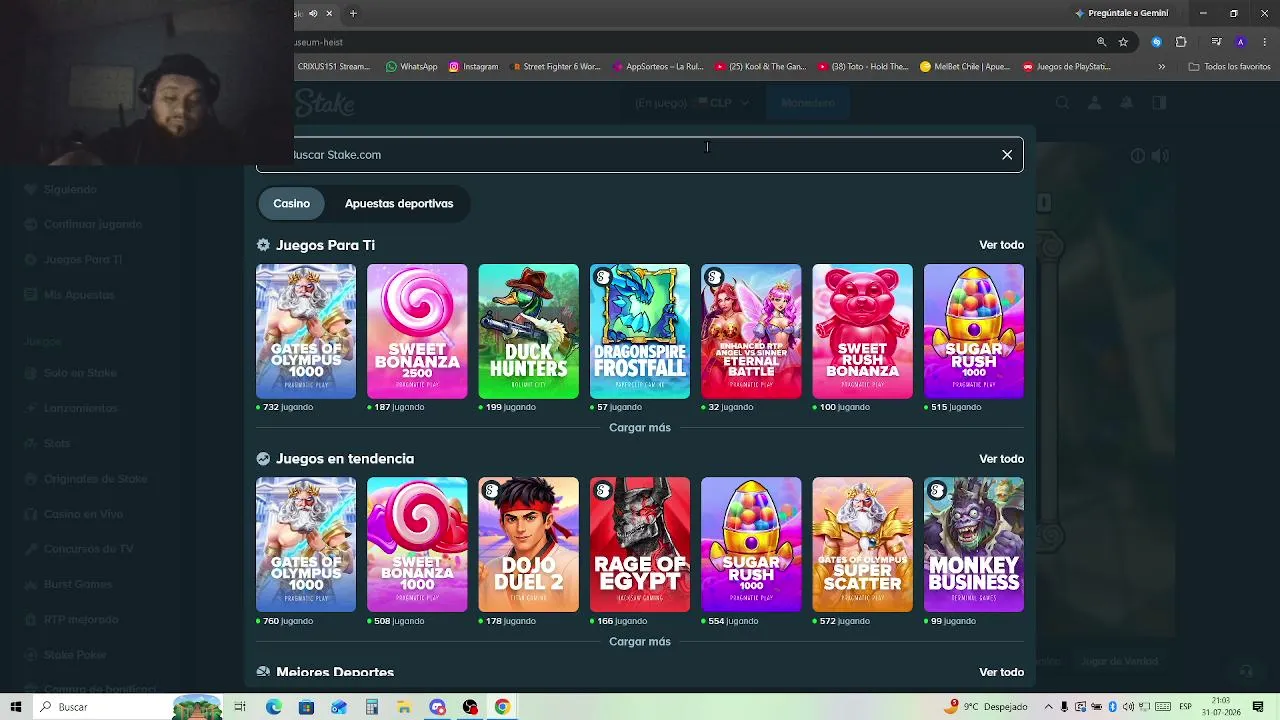1280x720 pixels.
Task: Open File Explorer from the taskbar
Action: [404, 707]
